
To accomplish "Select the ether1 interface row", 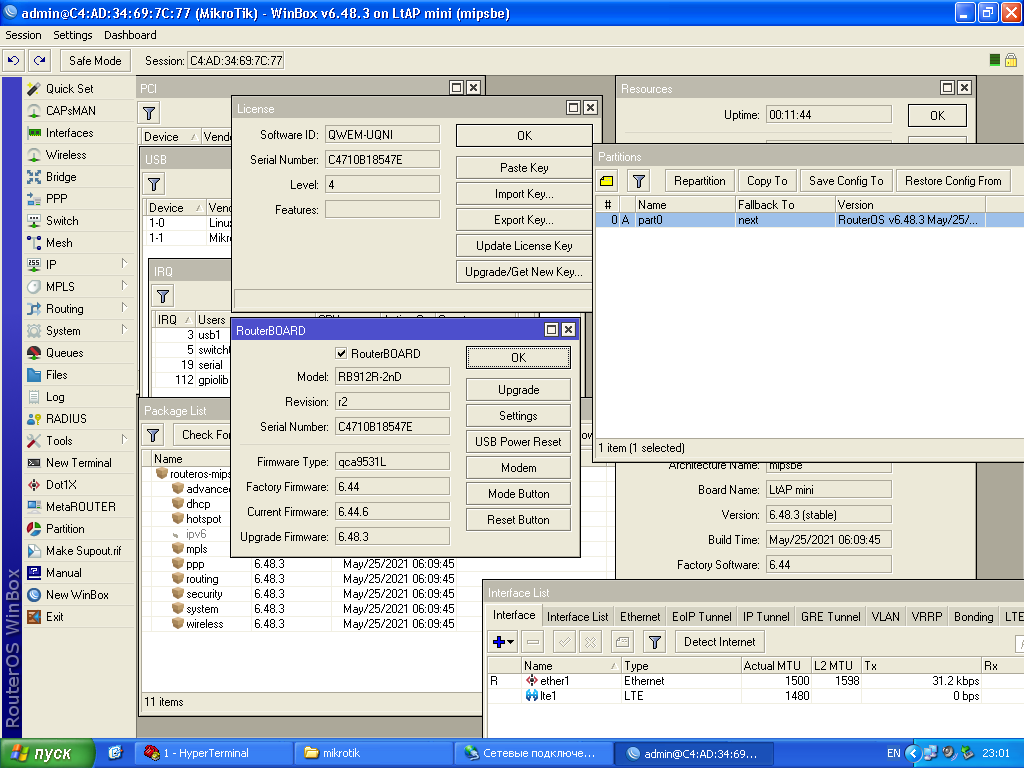I will pyautogui.click(x=755, y=681).
